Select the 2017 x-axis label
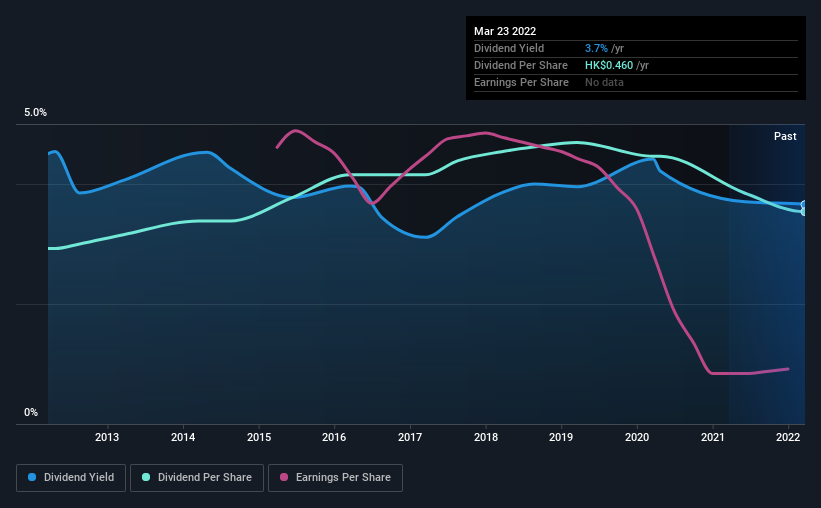 click(410, 437)
